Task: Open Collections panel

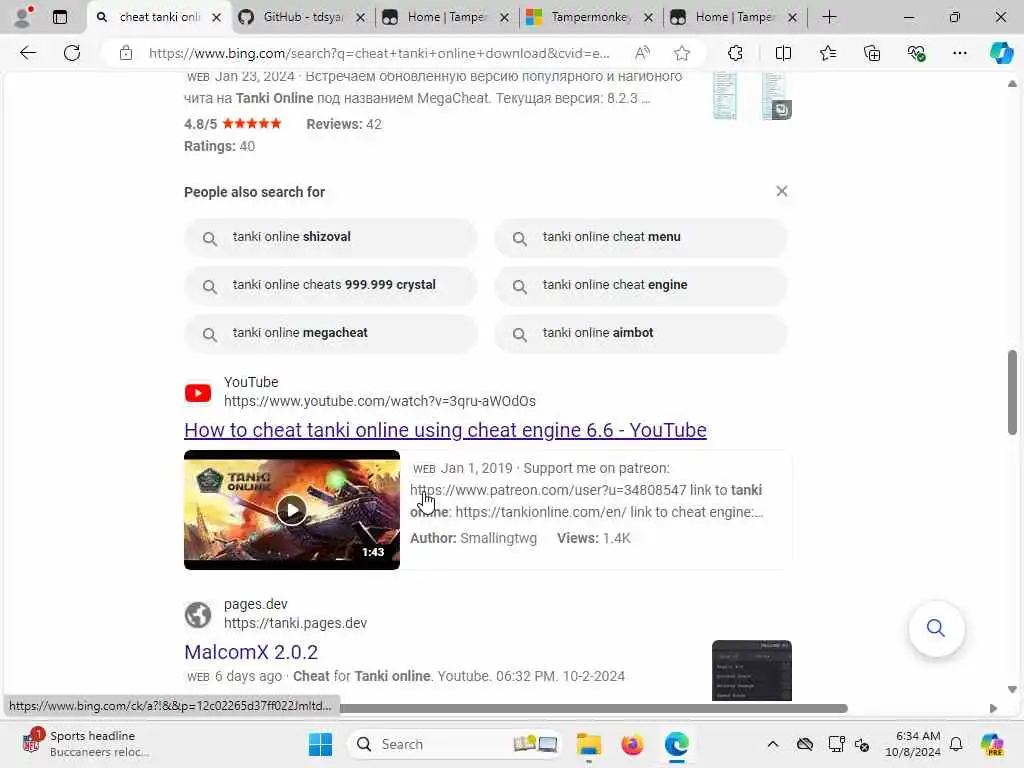Action: (872, 53)
